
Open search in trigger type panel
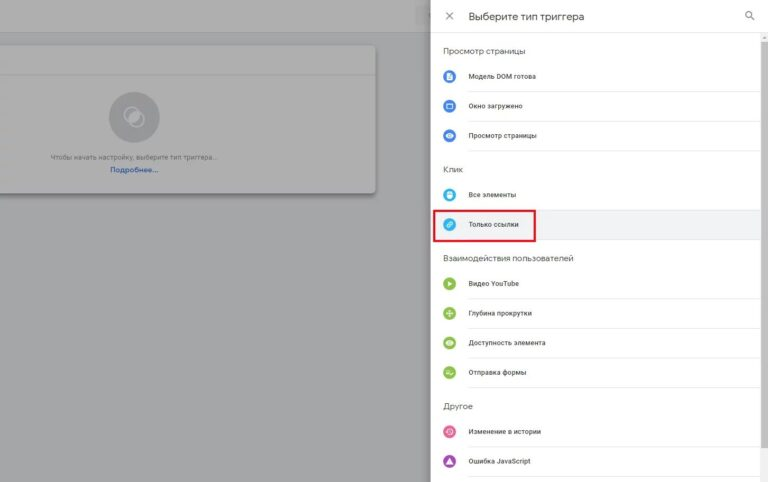tap(750, 16)
